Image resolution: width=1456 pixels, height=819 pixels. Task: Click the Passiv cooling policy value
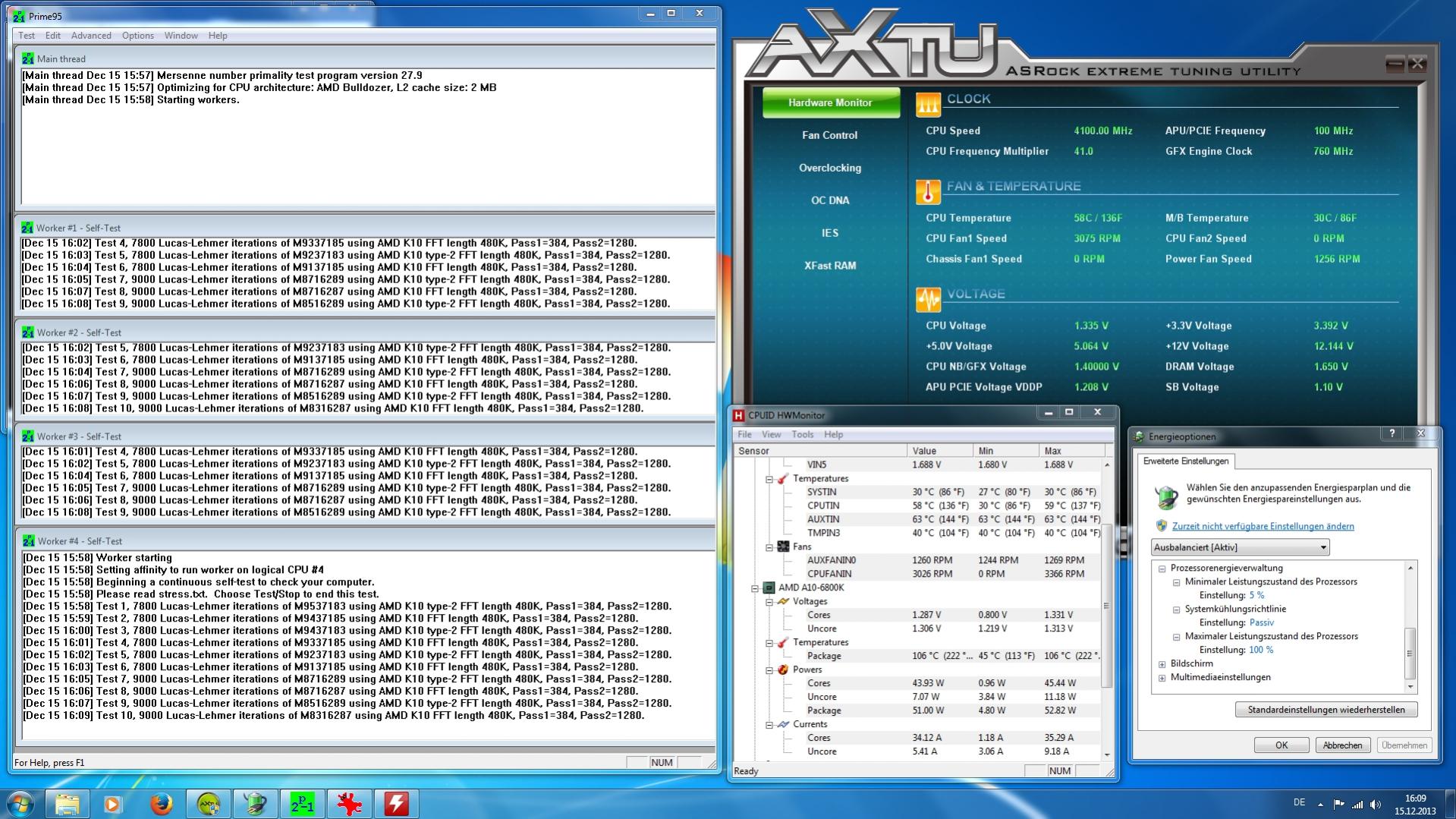click(x=1261, y=623)
